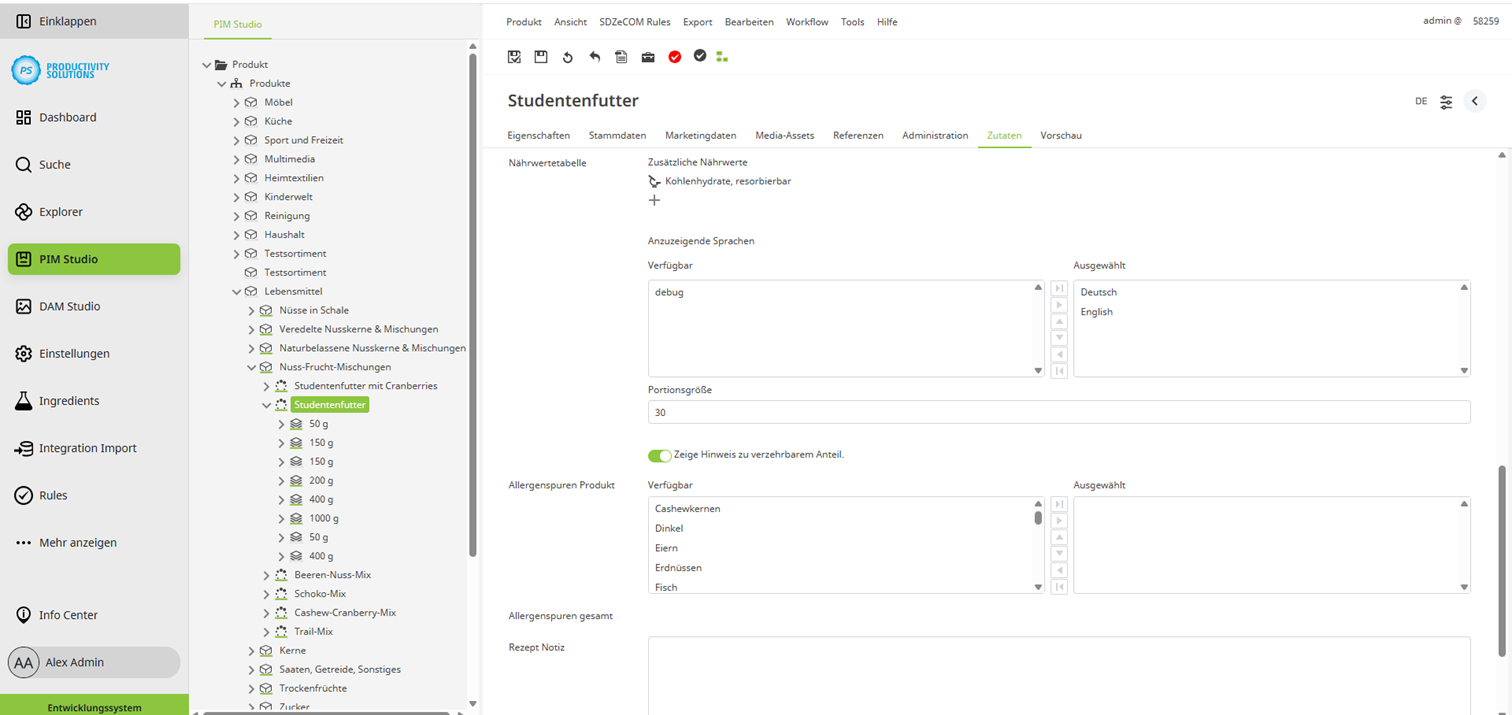The image size is (1512, 715).
Task: Click the toolbox icon in the toolbar
Action: coord(648,57)
